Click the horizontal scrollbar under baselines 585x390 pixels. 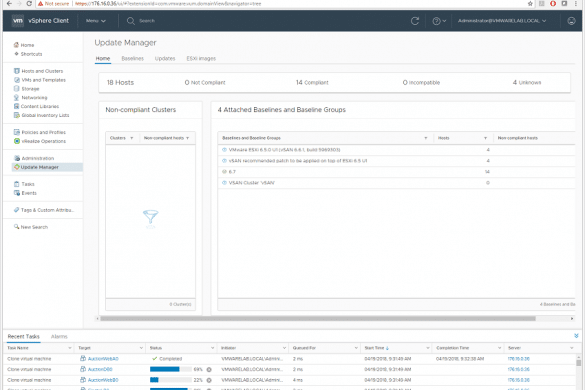pos(318,319)
